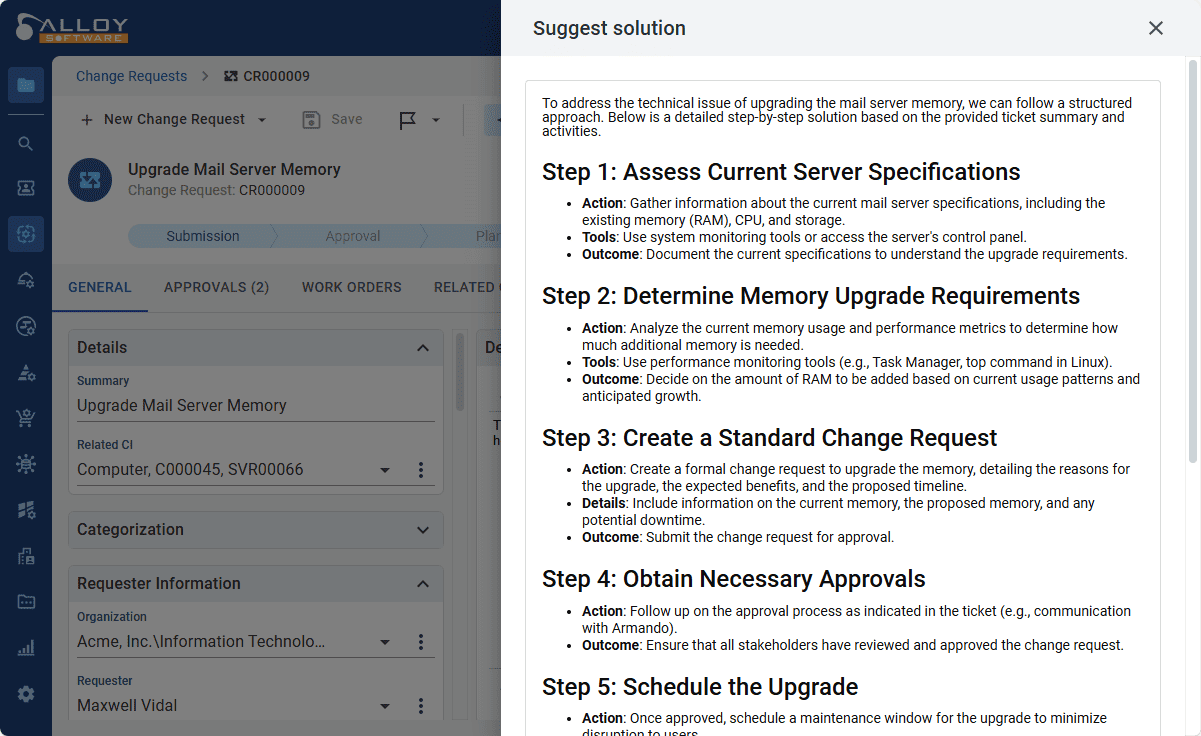Click the Summary input field
Image resolution: width=1201 pixels, height=736 pixels.
(256, 406)
